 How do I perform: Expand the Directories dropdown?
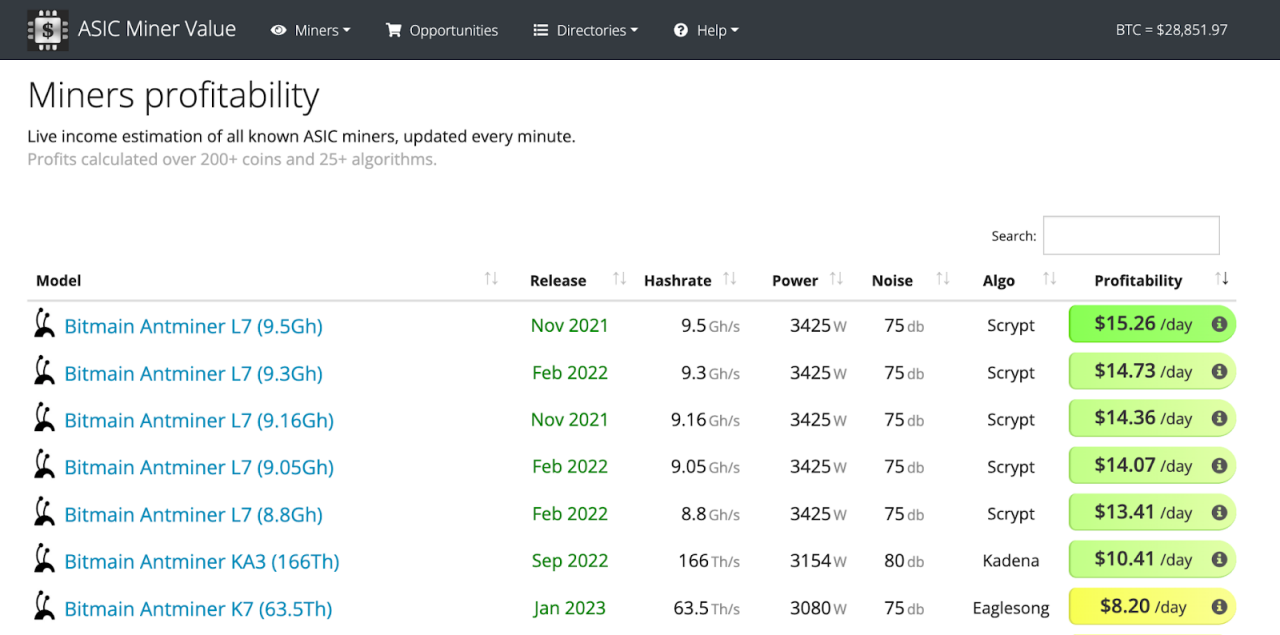click(586, 30)
